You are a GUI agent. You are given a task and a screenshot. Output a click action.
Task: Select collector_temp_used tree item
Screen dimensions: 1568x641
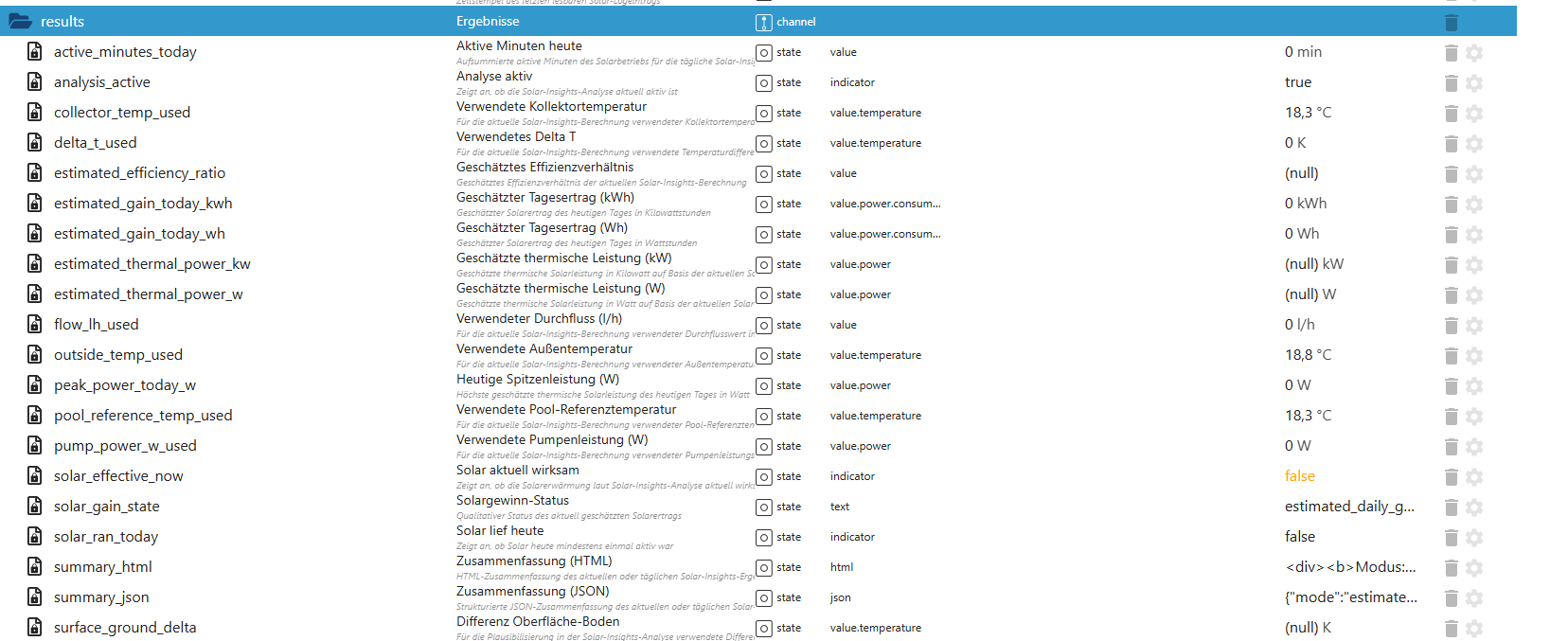point(122,113)
